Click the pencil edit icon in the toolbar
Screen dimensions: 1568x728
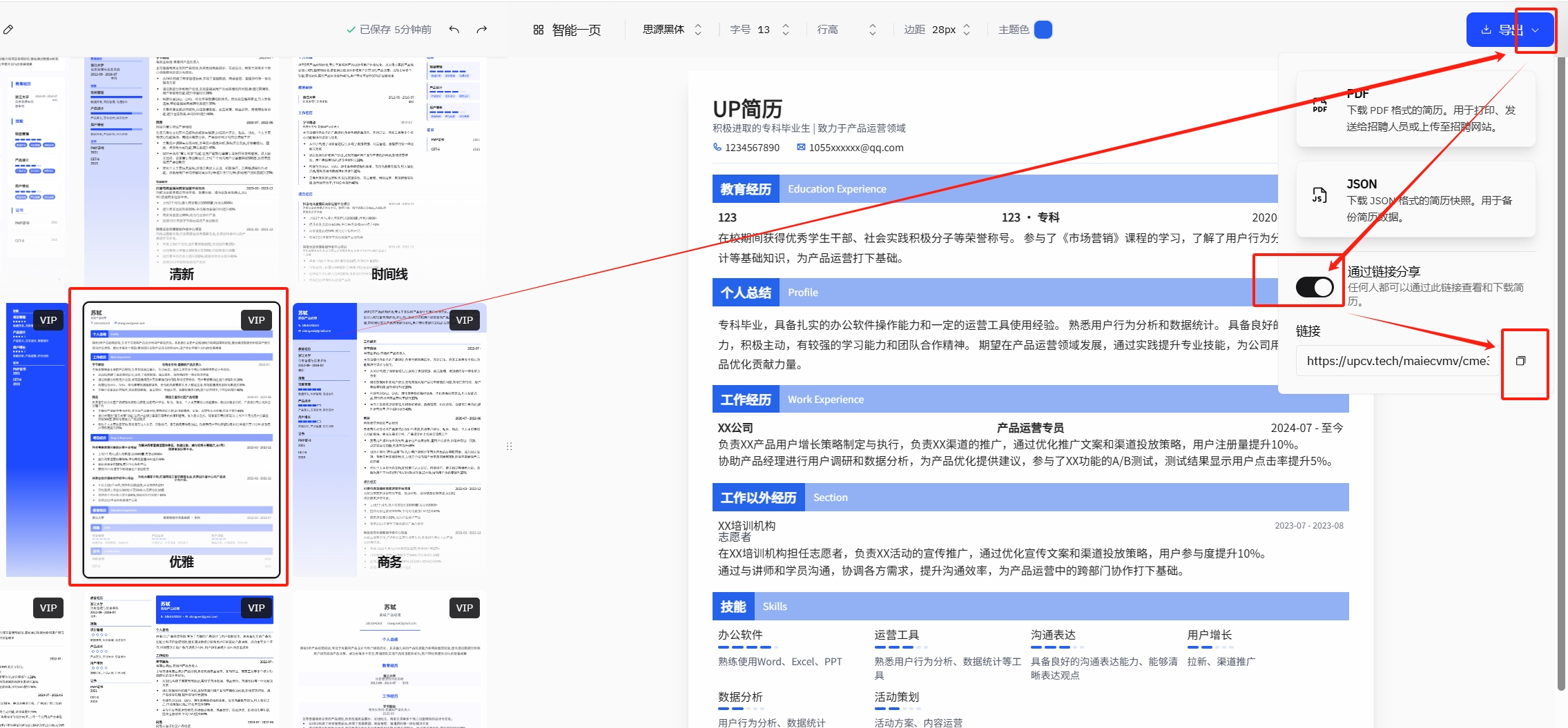[x=8, y=30]
